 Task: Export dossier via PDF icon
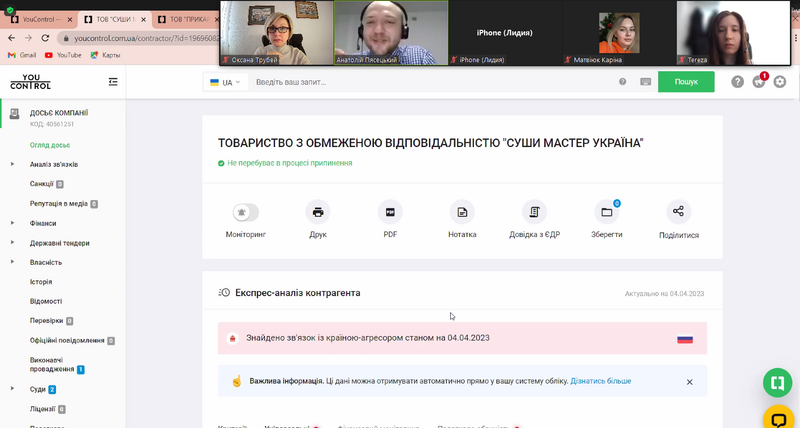[390, 212]
